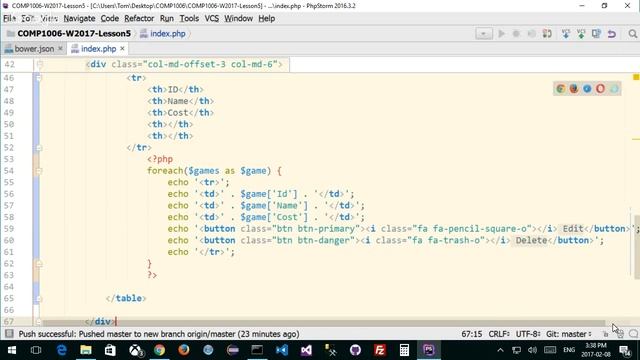Collapse the div fold at line 42
Screen dimensions: 640x360
point(40,64)
